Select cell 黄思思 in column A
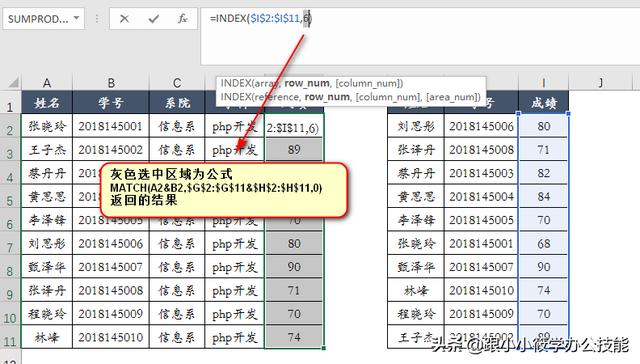This screenshot has height=364, width=640. tap(47, 197)
